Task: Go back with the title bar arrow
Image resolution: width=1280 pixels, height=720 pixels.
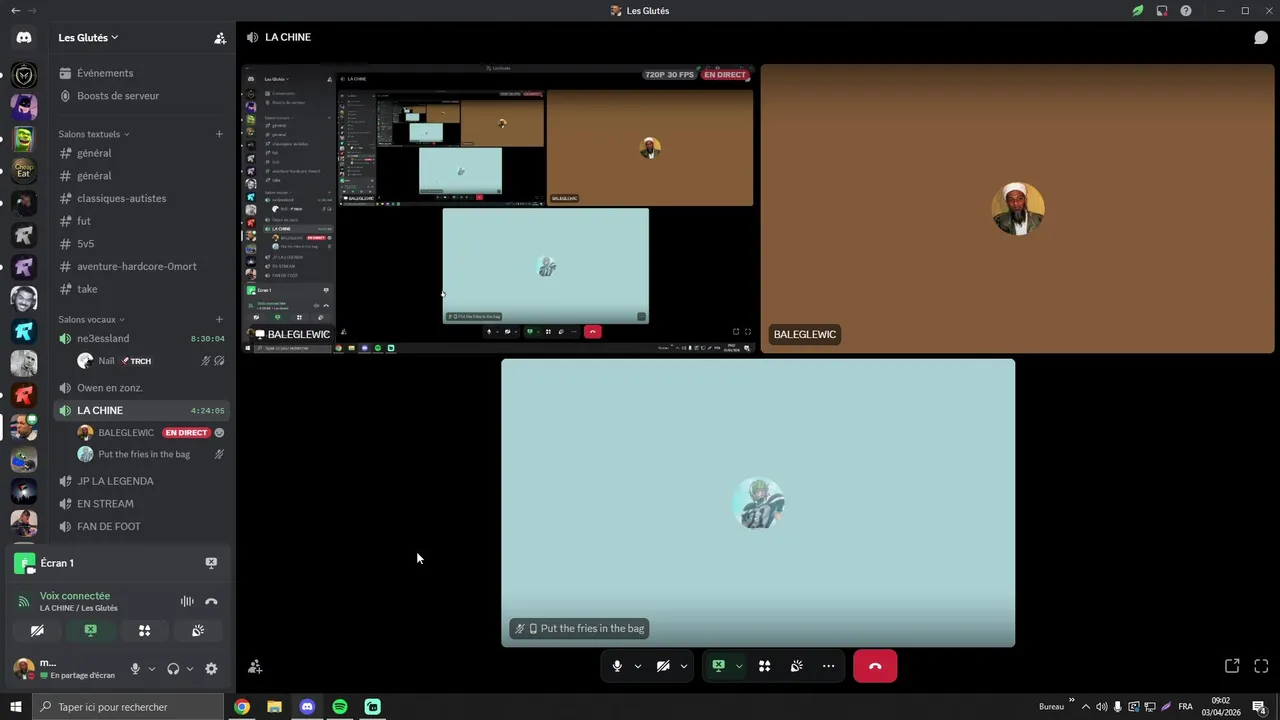Action: tap(15, 11)
